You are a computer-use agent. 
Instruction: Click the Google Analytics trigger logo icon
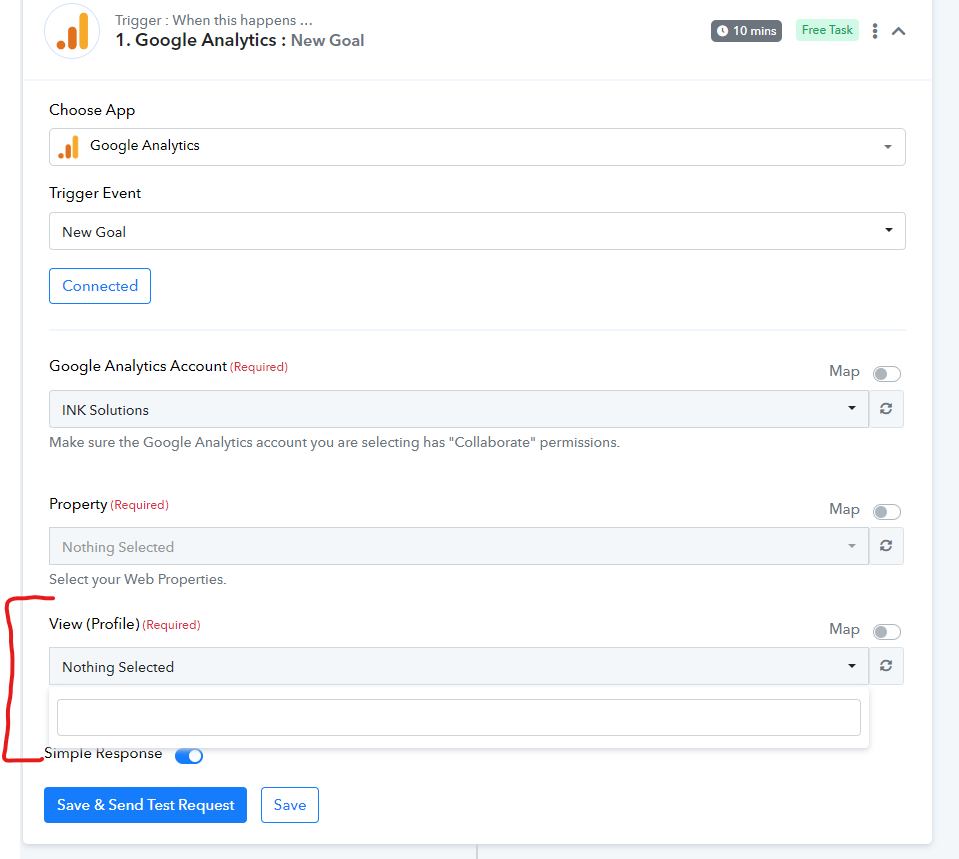(x=72, y=31)
